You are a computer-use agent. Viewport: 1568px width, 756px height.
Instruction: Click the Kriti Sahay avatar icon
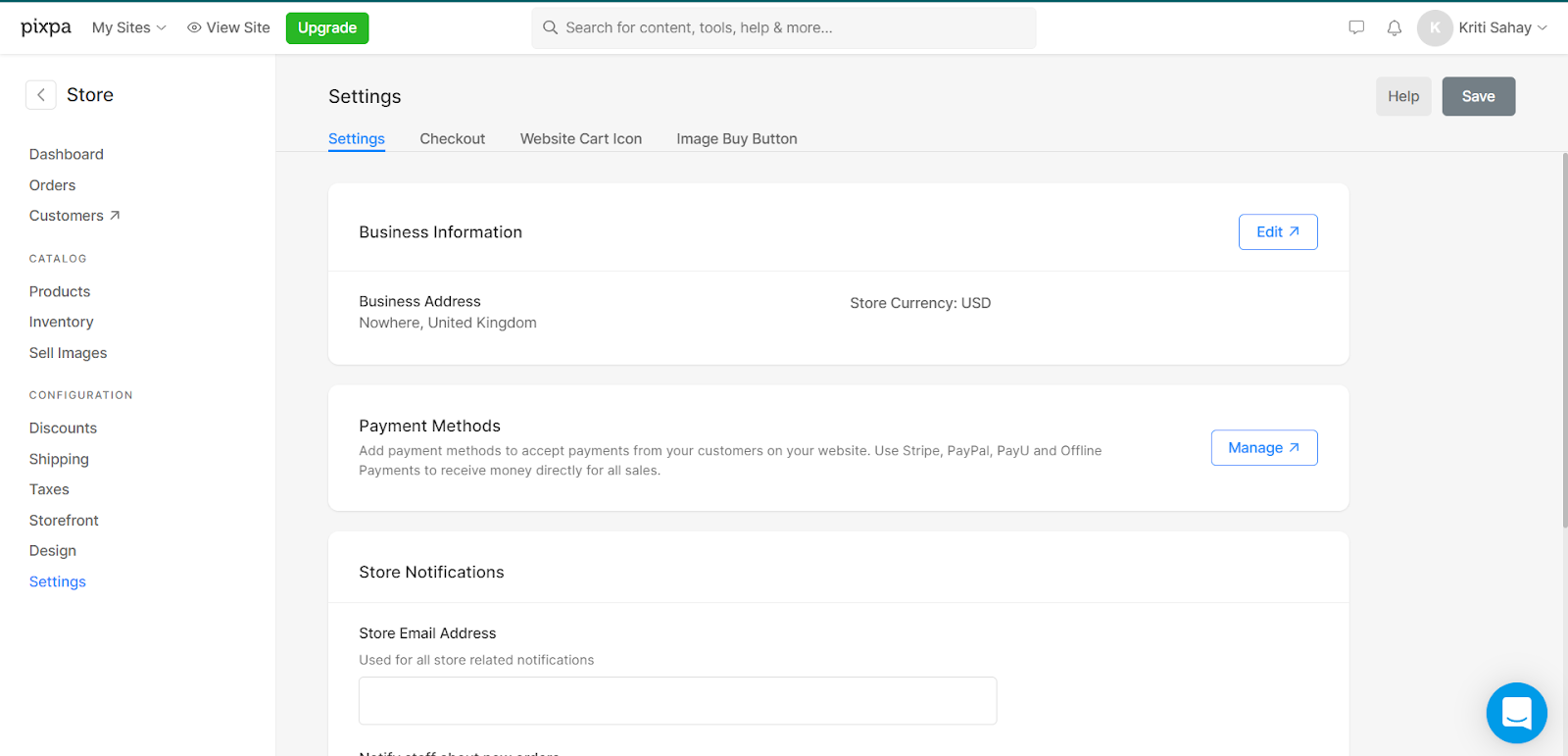pos(1435,27)
